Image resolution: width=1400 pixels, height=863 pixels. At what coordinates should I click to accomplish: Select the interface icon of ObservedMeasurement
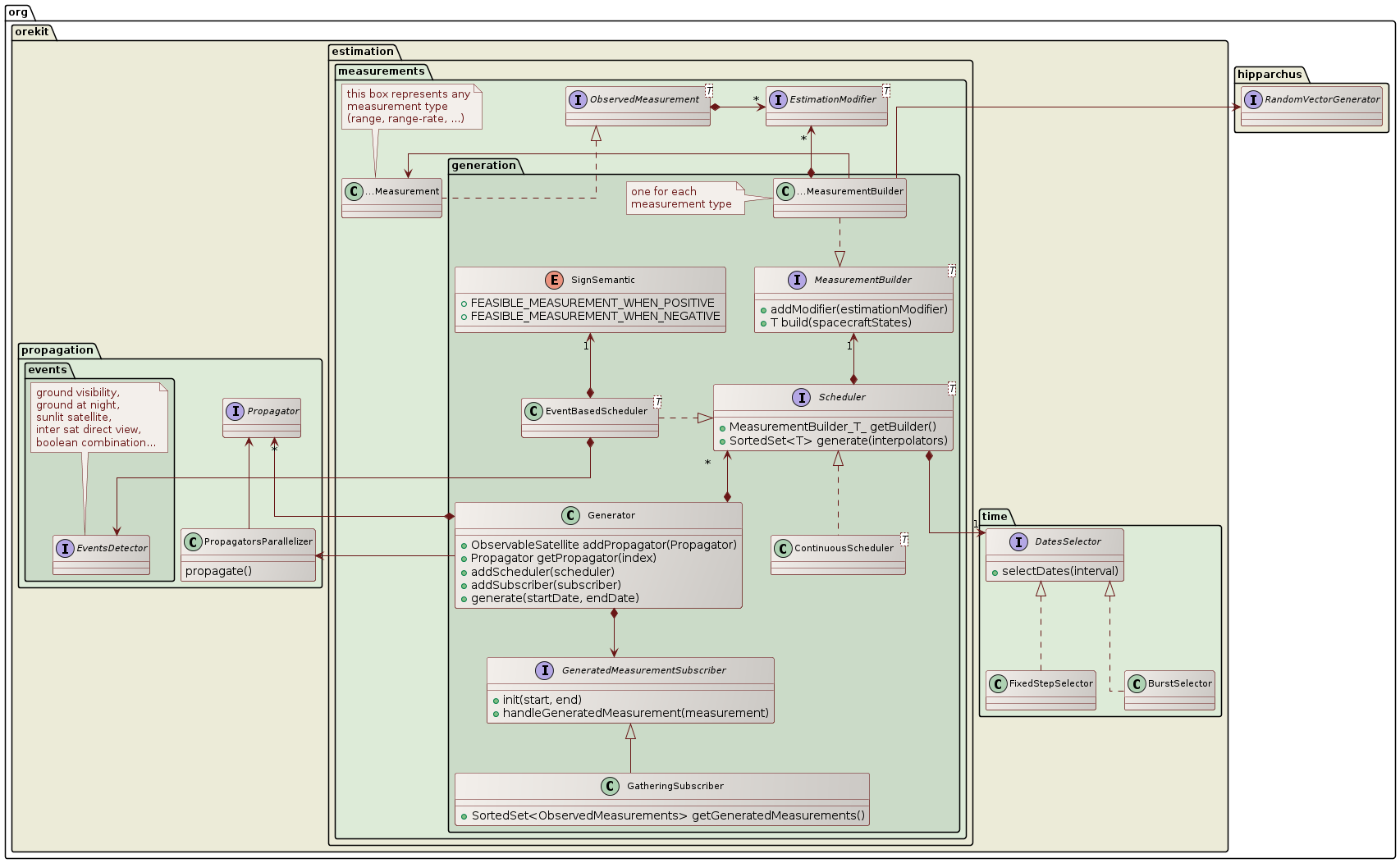[x=577, y=100]
